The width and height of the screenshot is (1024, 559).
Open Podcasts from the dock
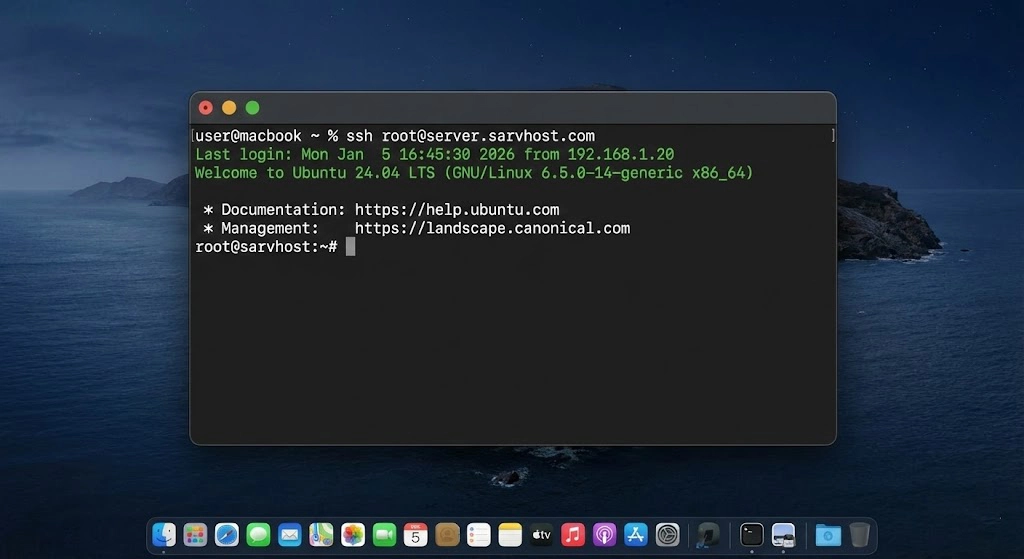pos(604,535)
